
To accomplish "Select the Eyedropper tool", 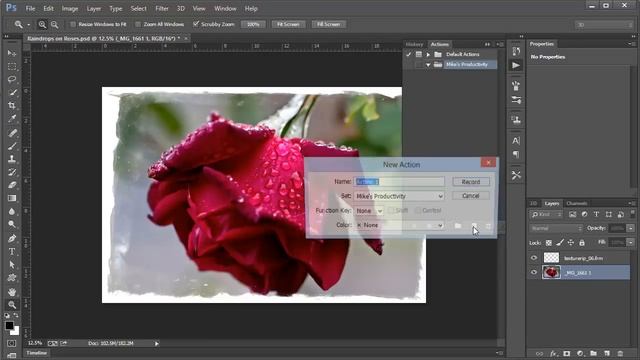I will click(12, 118).
